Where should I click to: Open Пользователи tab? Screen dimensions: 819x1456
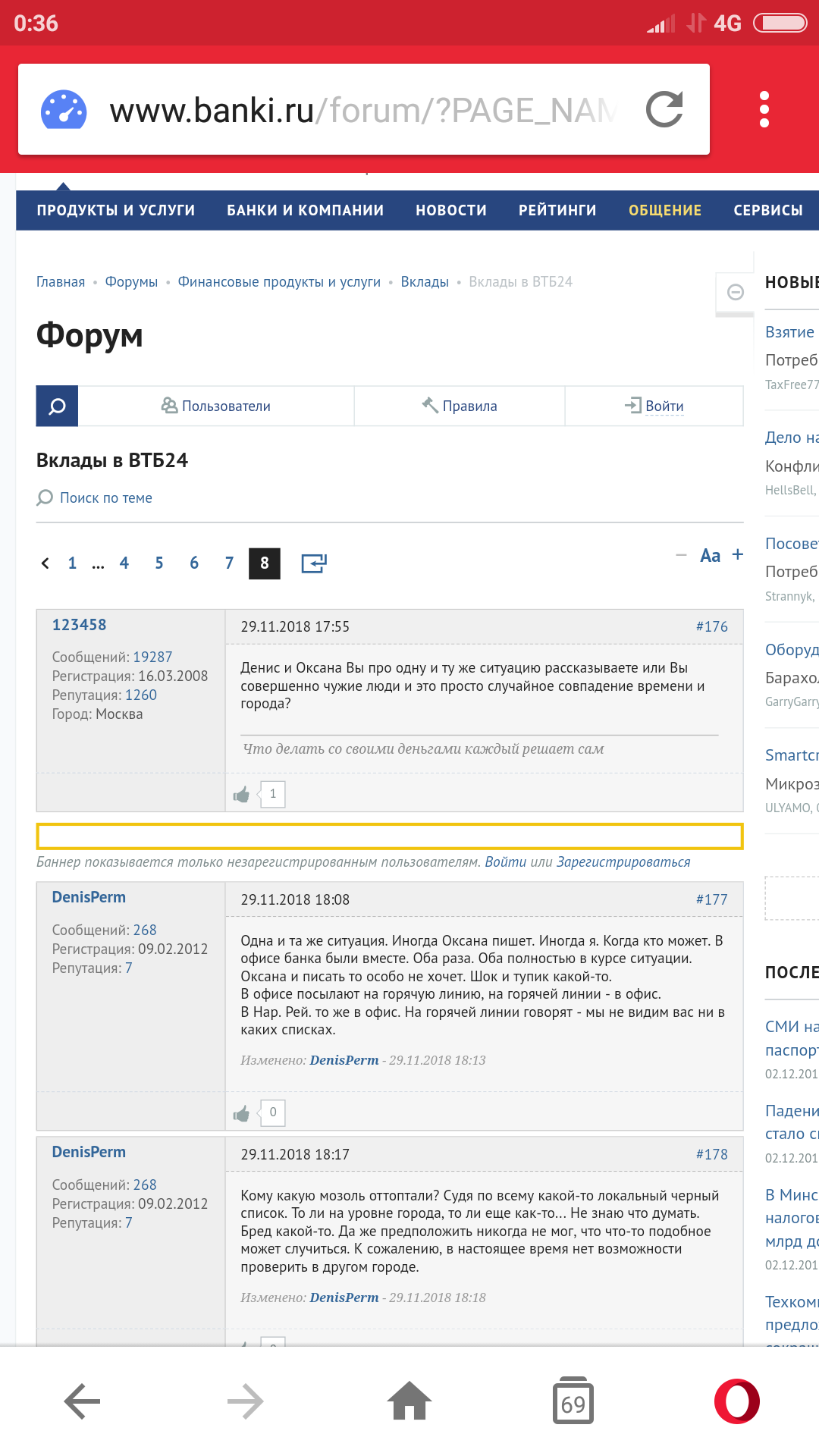click(216, 406)
